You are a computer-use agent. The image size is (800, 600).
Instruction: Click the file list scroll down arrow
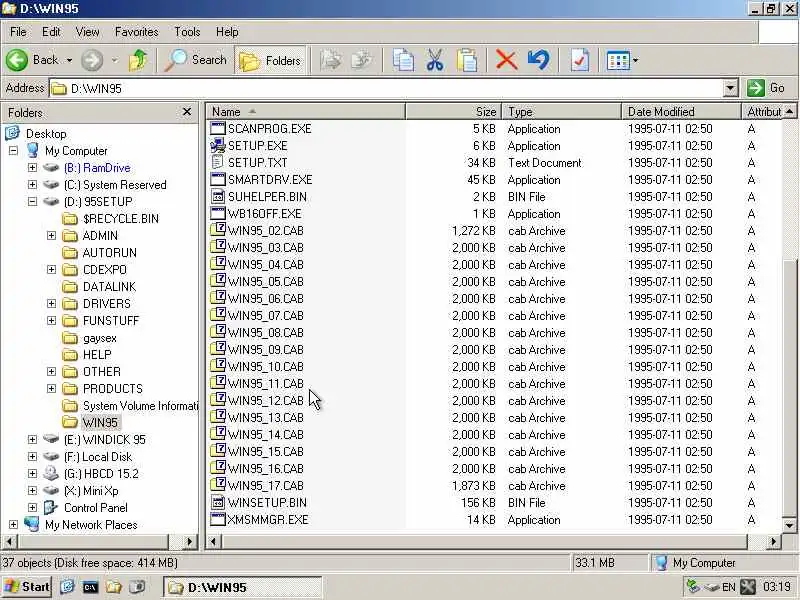pyautogui.click(x=789, y=525)
